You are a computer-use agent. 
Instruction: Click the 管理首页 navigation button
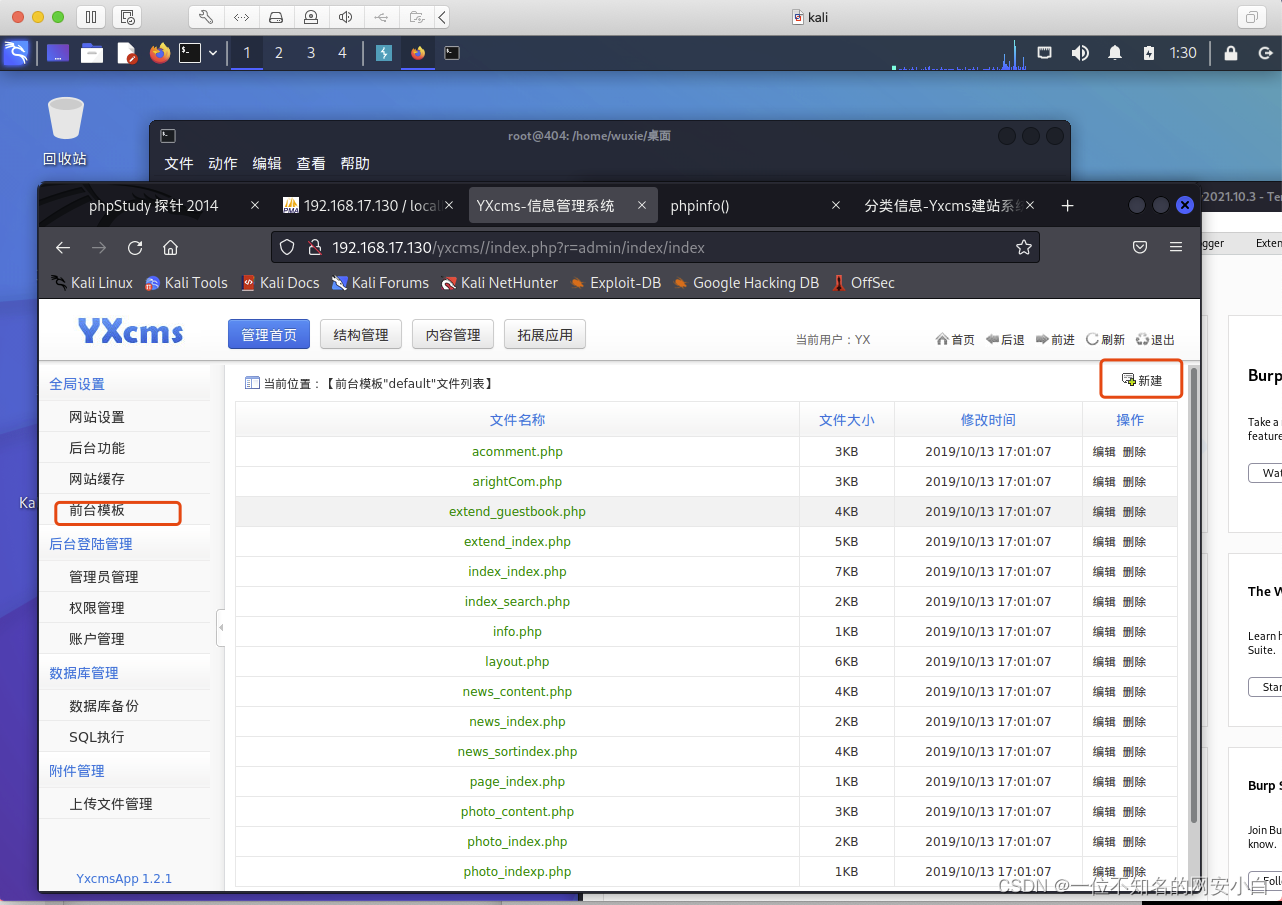coord(269,335)
